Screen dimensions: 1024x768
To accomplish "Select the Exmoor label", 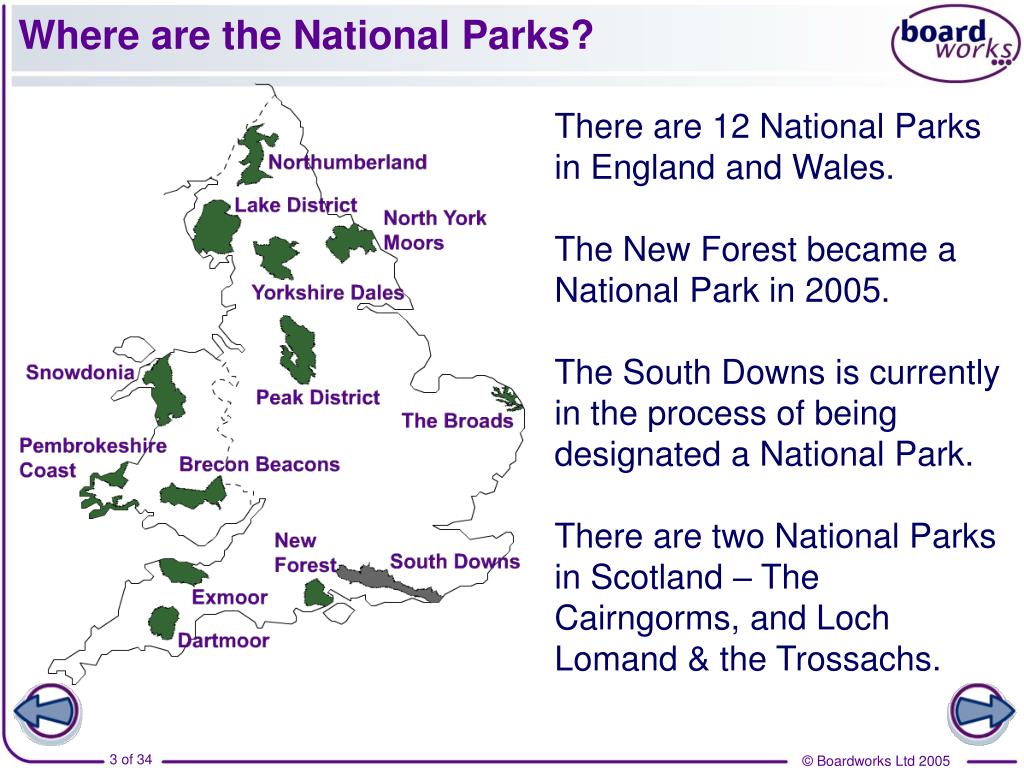I will (x=229, y=597).
